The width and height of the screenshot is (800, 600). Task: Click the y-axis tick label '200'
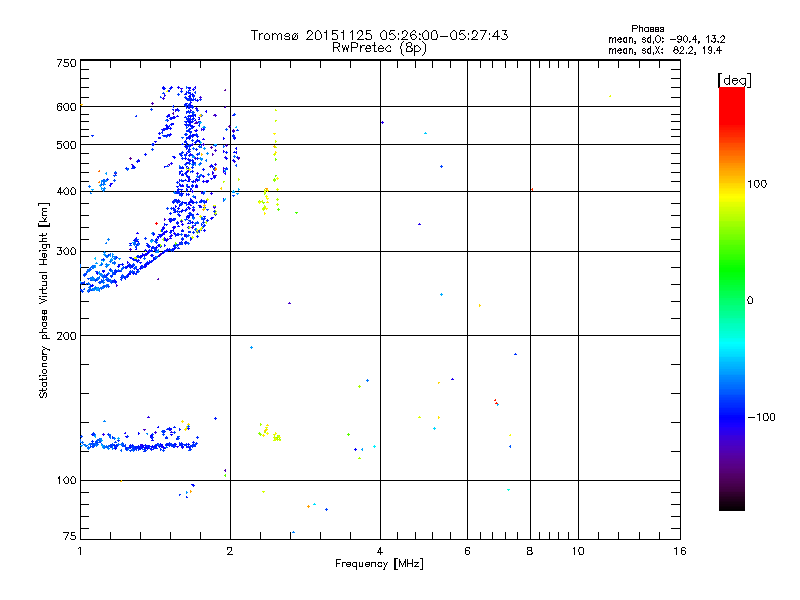(x=66, y=336)
